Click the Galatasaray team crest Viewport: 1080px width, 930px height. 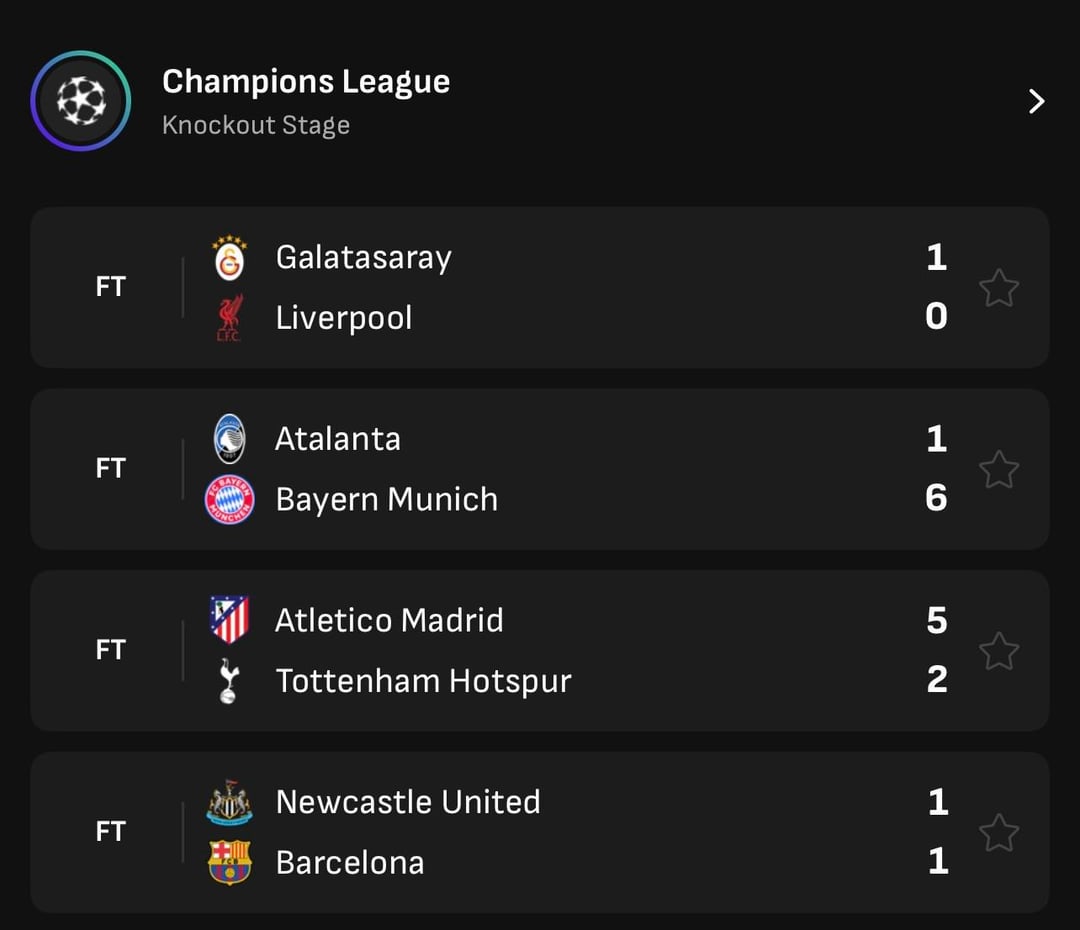pyautogui.click(x=229, y=259)
